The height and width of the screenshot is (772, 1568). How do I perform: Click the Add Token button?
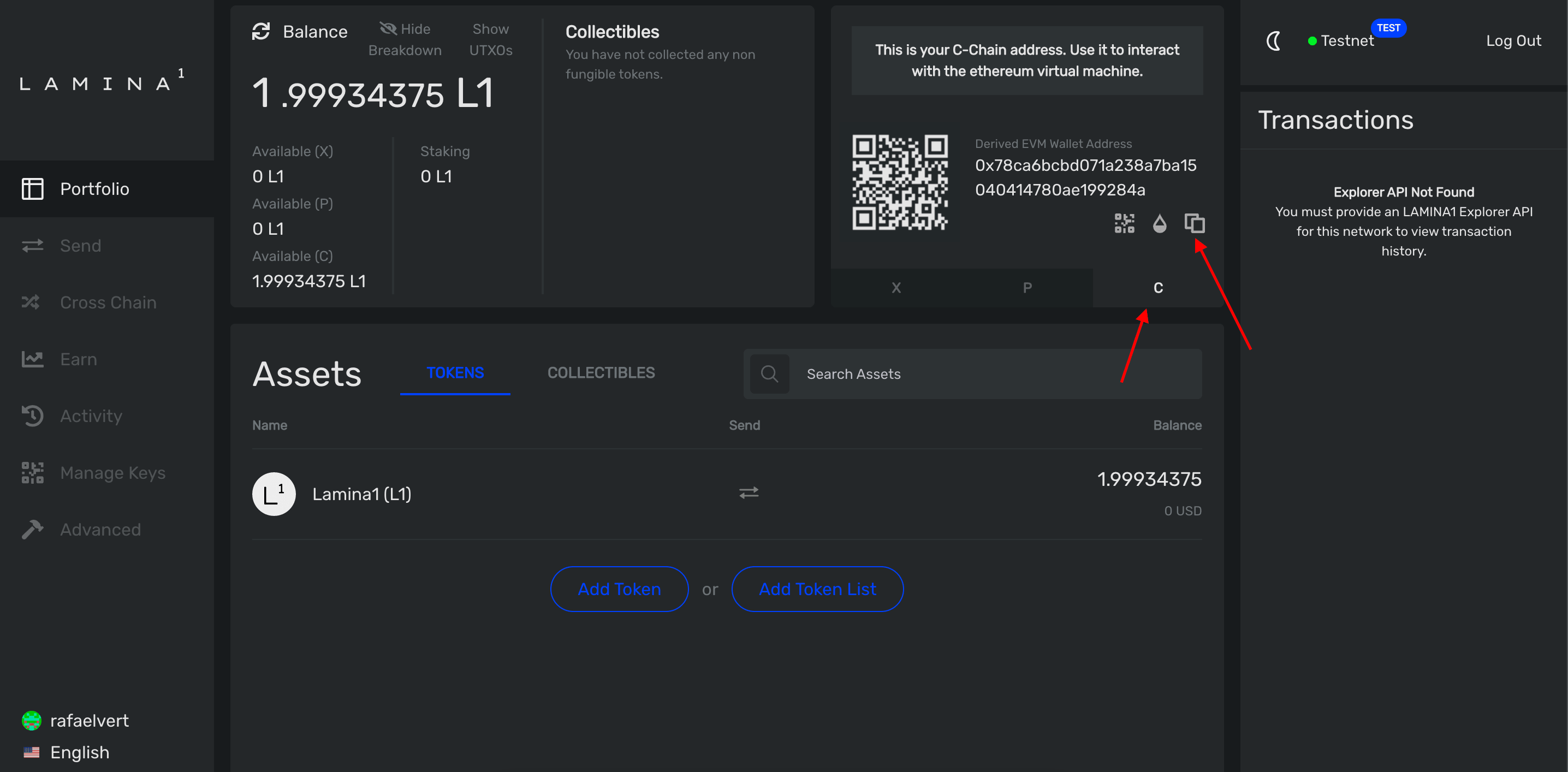point(619,589)
